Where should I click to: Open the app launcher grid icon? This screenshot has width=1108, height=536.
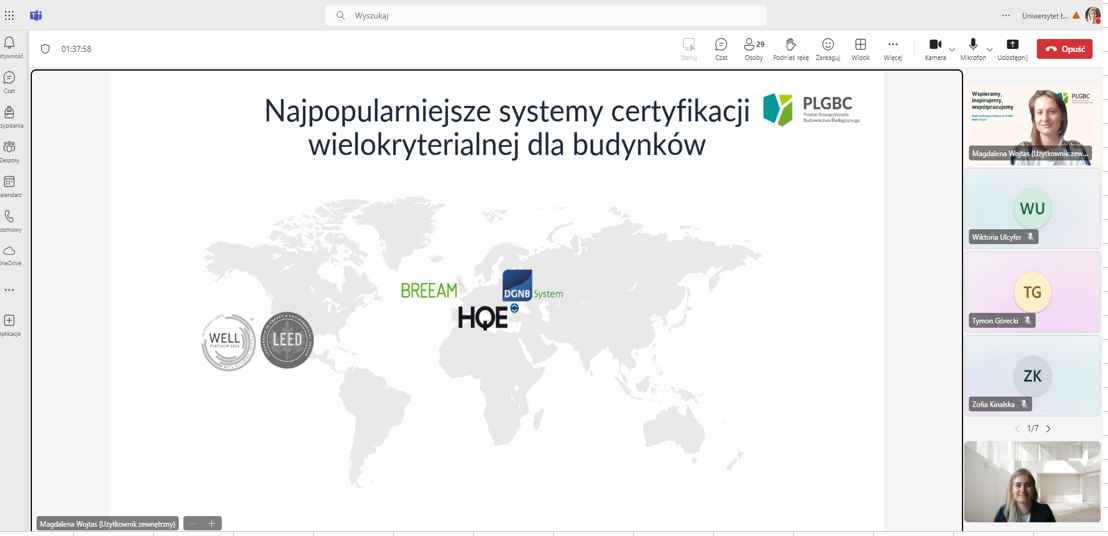(9, 15)
